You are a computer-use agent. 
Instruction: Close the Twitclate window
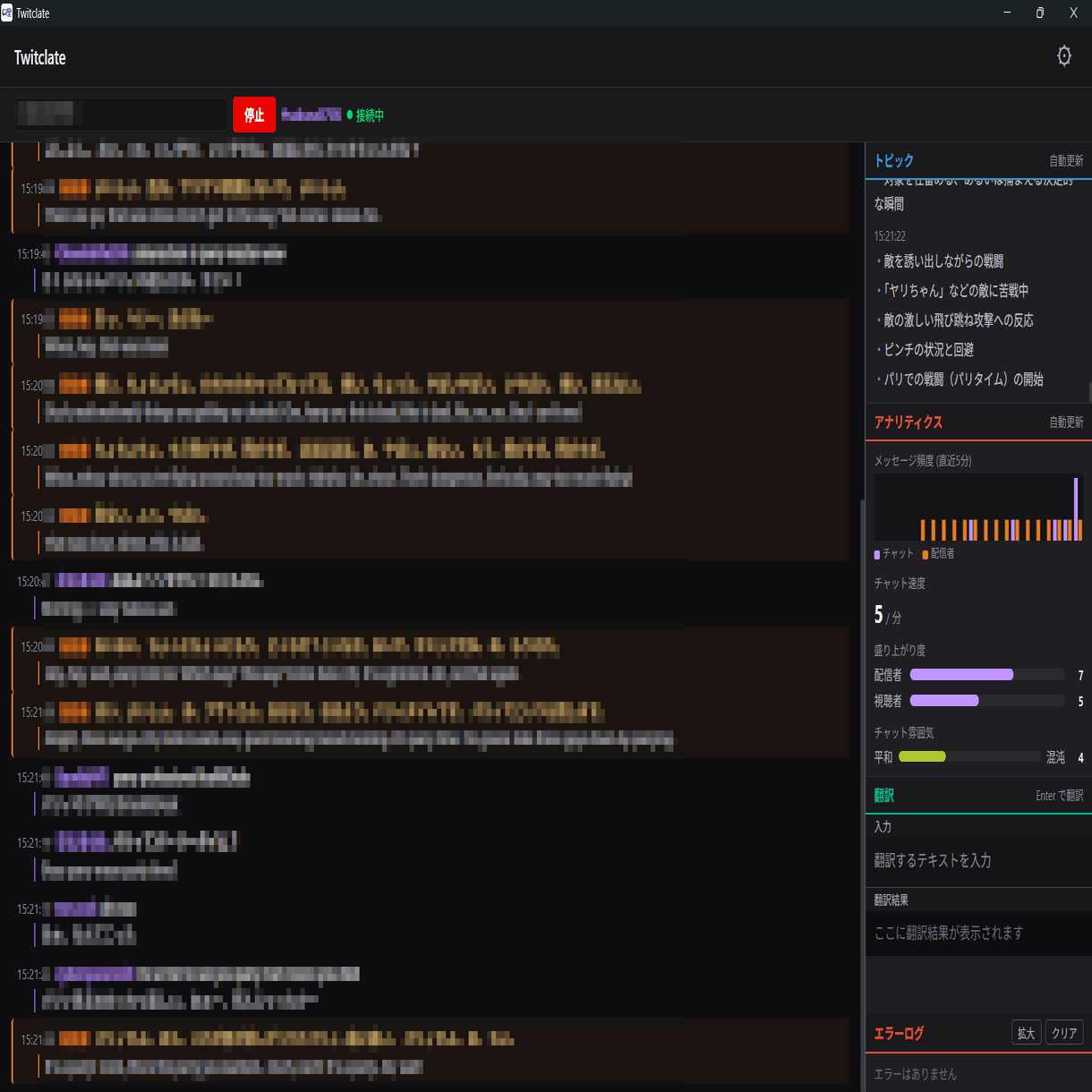(1073, 13)
